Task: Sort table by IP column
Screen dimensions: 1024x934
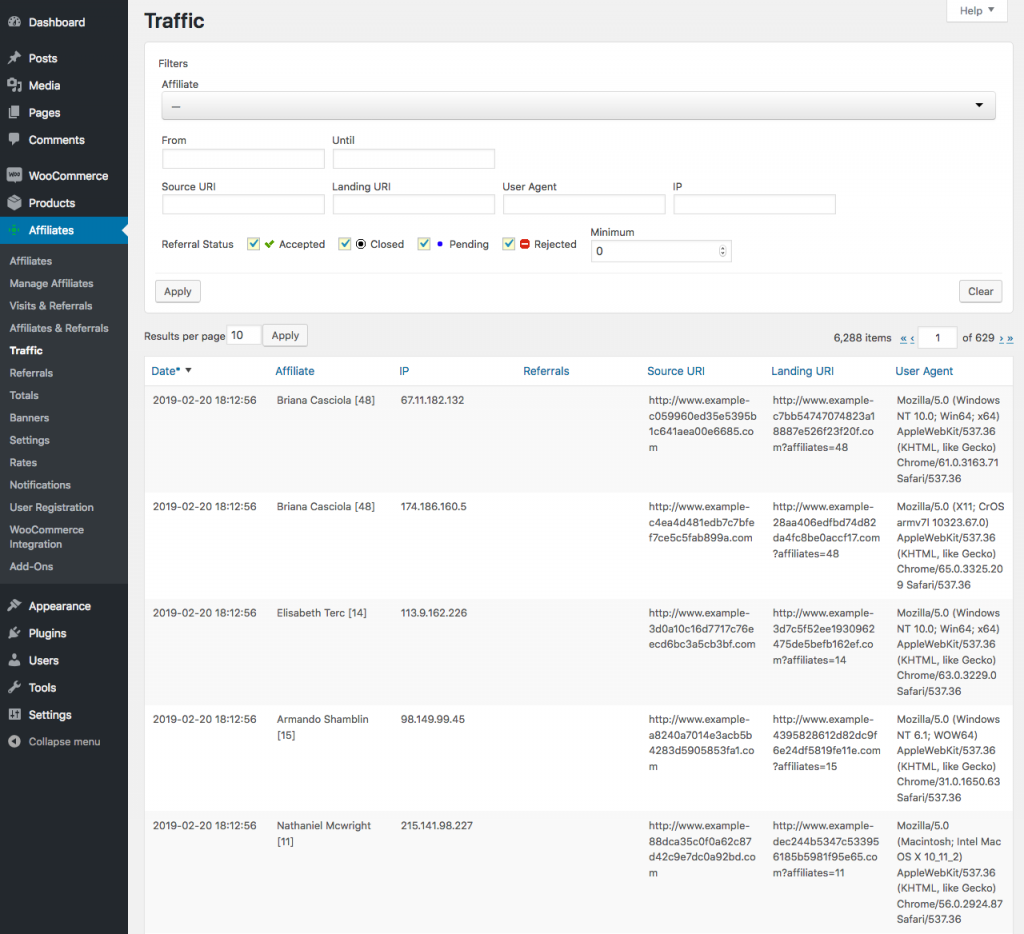Action: (404, 371)
